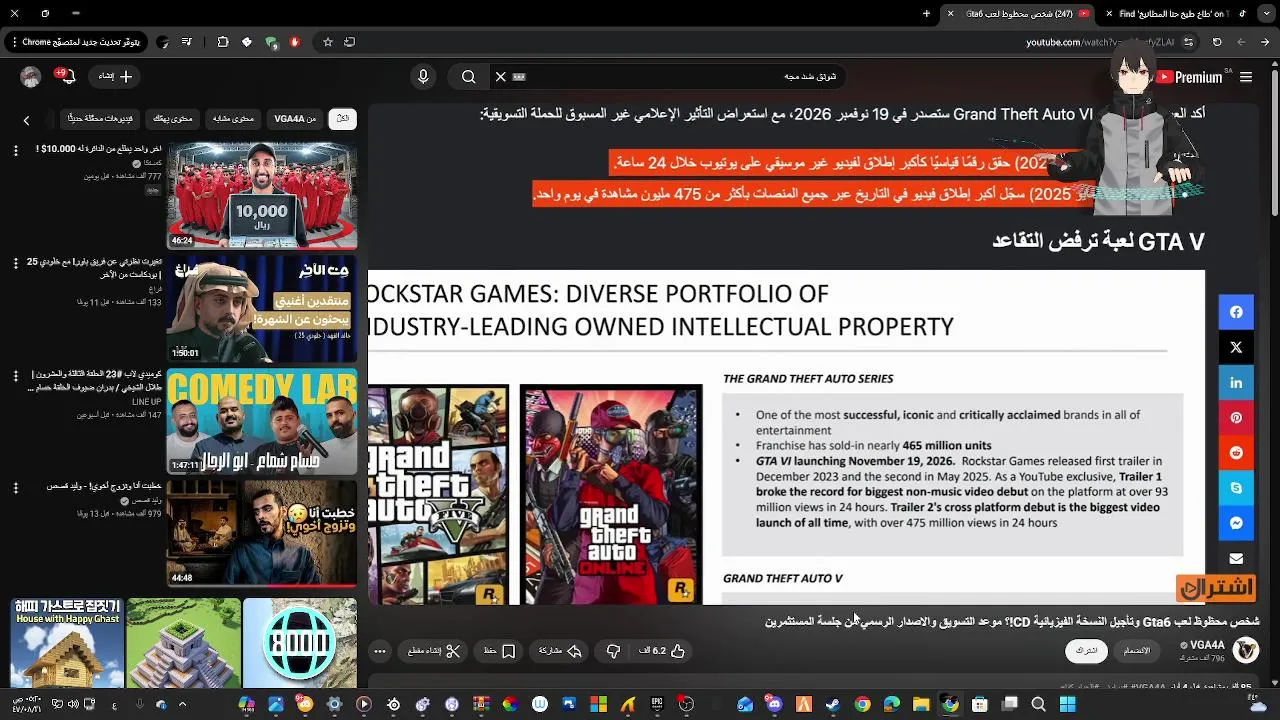Open options menu for the Comedy Lab video

click(15, 376)
